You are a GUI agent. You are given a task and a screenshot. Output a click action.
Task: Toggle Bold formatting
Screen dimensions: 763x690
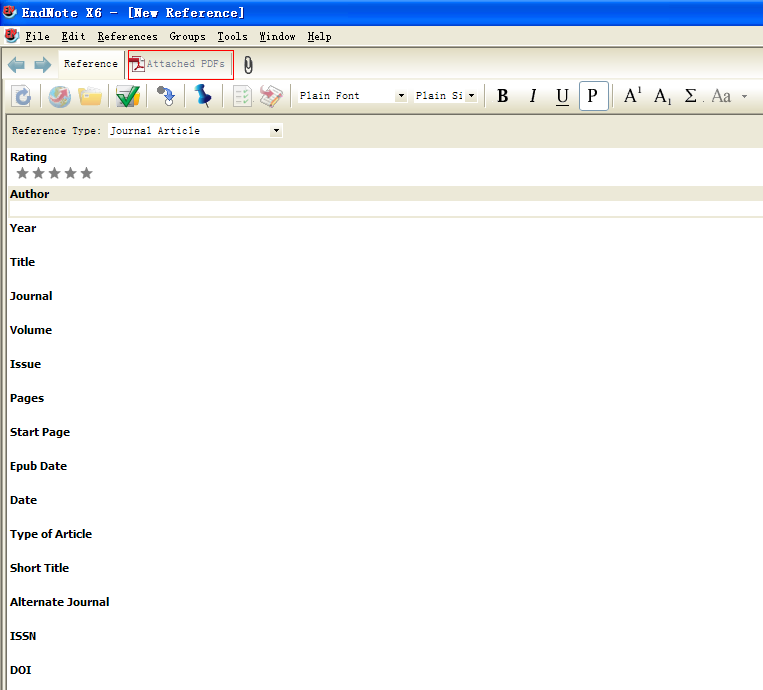click(503, 96)
